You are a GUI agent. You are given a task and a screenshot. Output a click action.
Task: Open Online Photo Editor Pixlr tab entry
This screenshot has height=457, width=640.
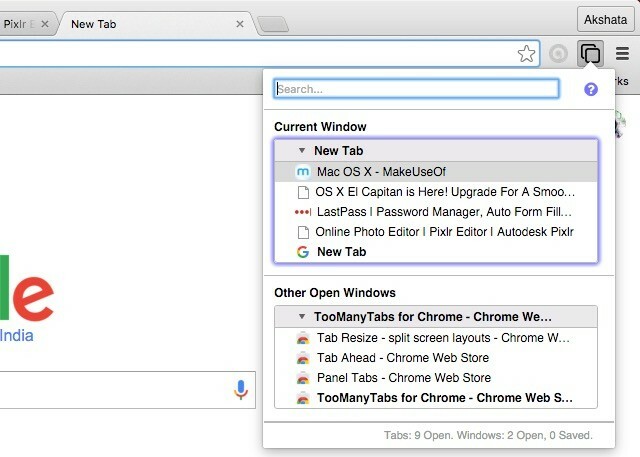click(436, 232)
